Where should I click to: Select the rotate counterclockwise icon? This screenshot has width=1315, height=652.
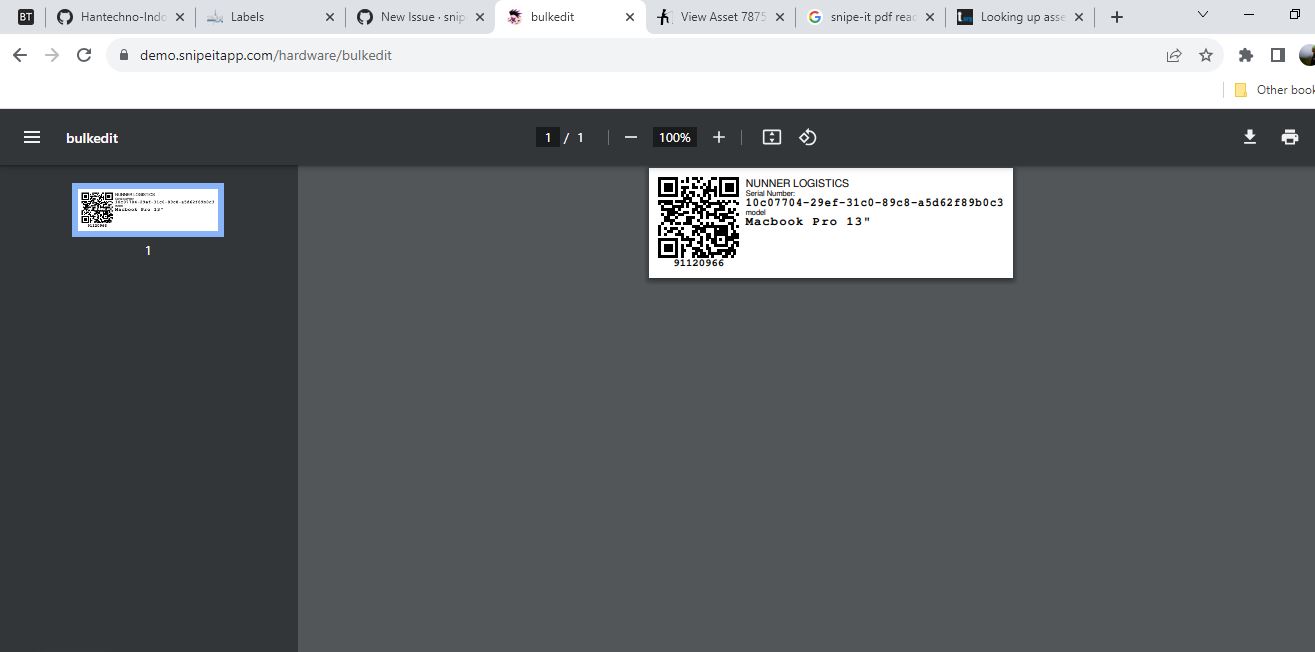(808, 136)
